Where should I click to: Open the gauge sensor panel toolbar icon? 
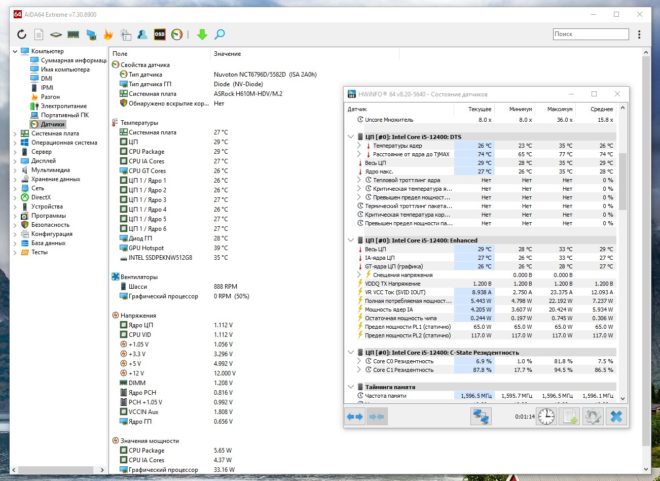177,35
